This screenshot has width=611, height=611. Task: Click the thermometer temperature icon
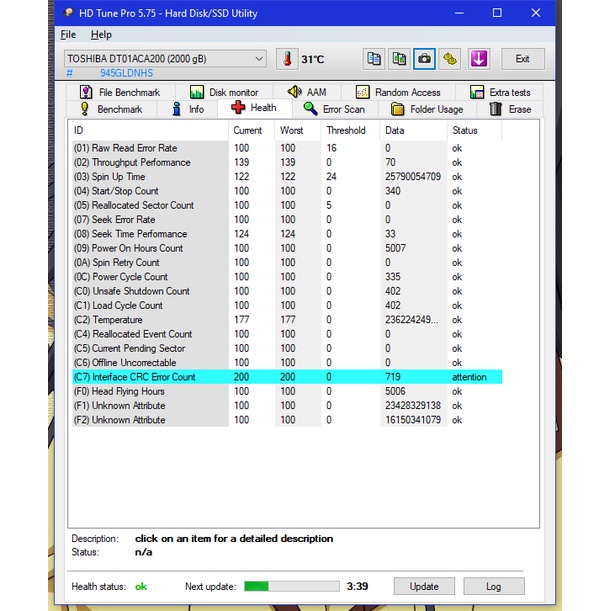(287, 59)
